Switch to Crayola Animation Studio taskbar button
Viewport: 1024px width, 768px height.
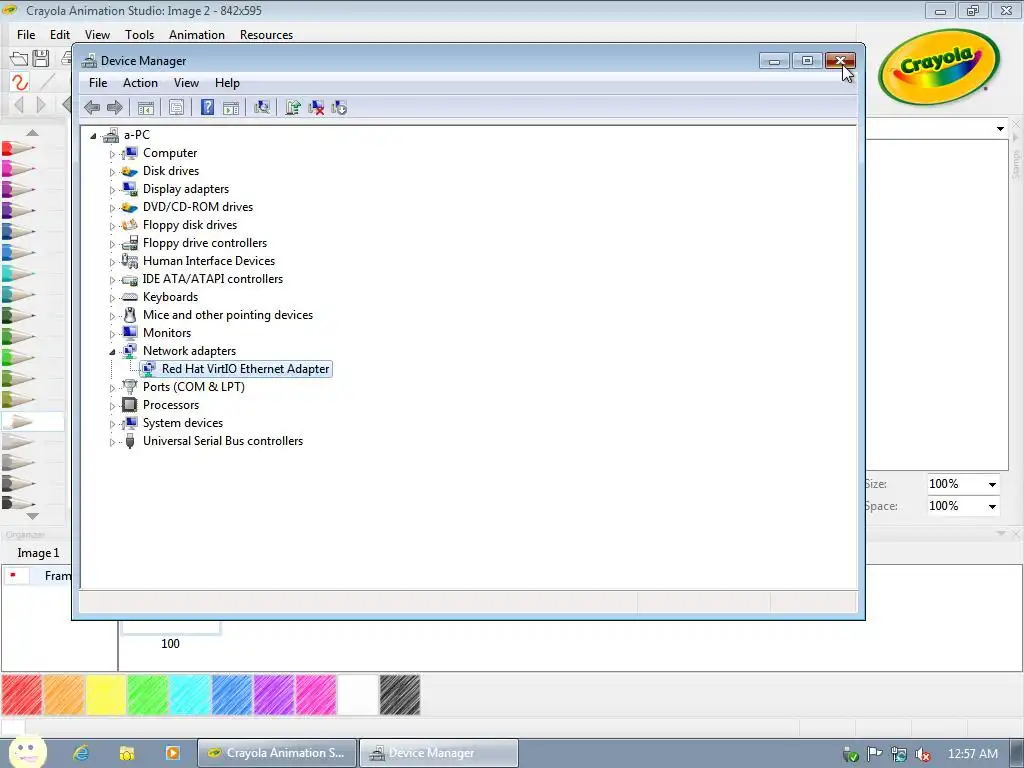tap(277, 753)
